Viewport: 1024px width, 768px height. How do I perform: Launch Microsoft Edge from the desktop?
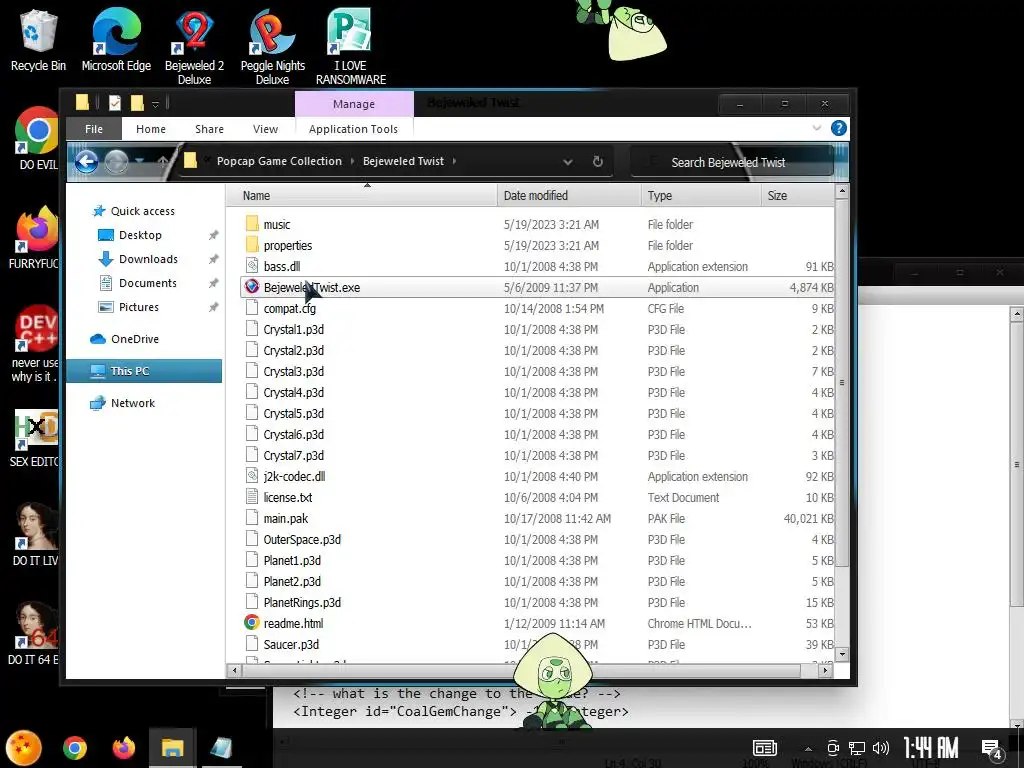(116, 39)
